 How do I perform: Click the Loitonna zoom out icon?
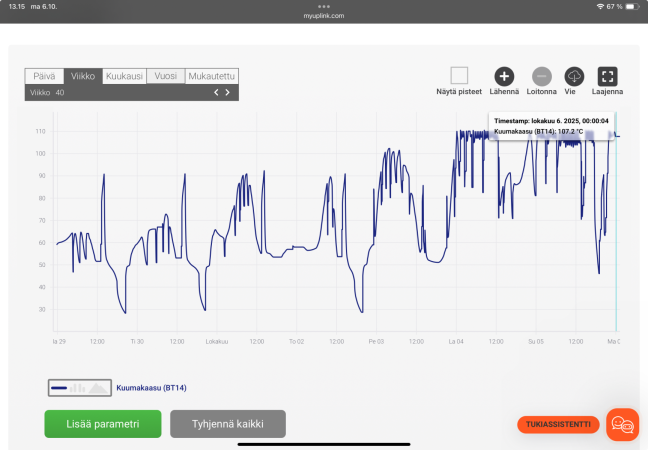pos(541,76)
